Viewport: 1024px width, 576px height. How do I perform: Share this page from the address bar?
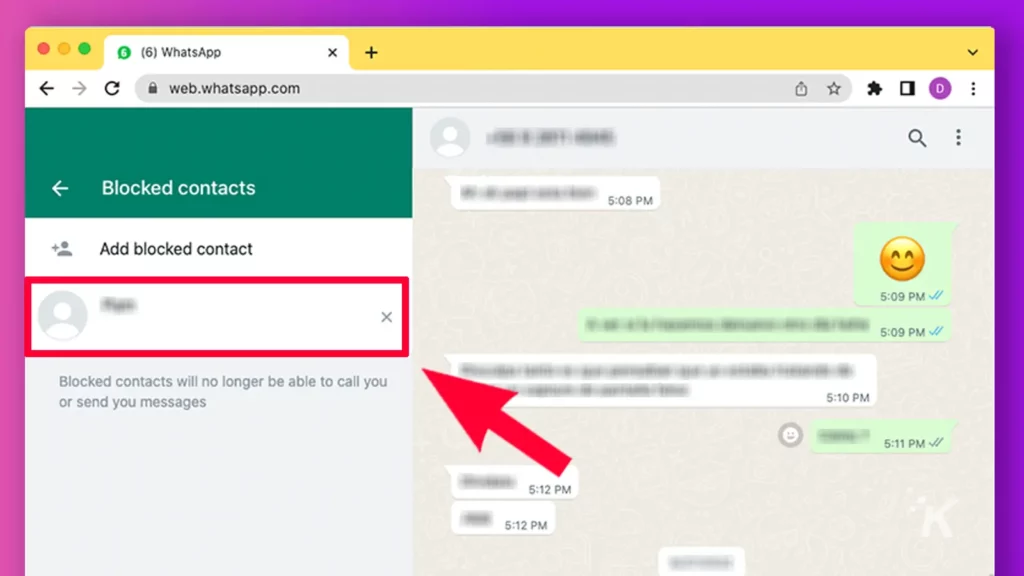click(801, 88)
